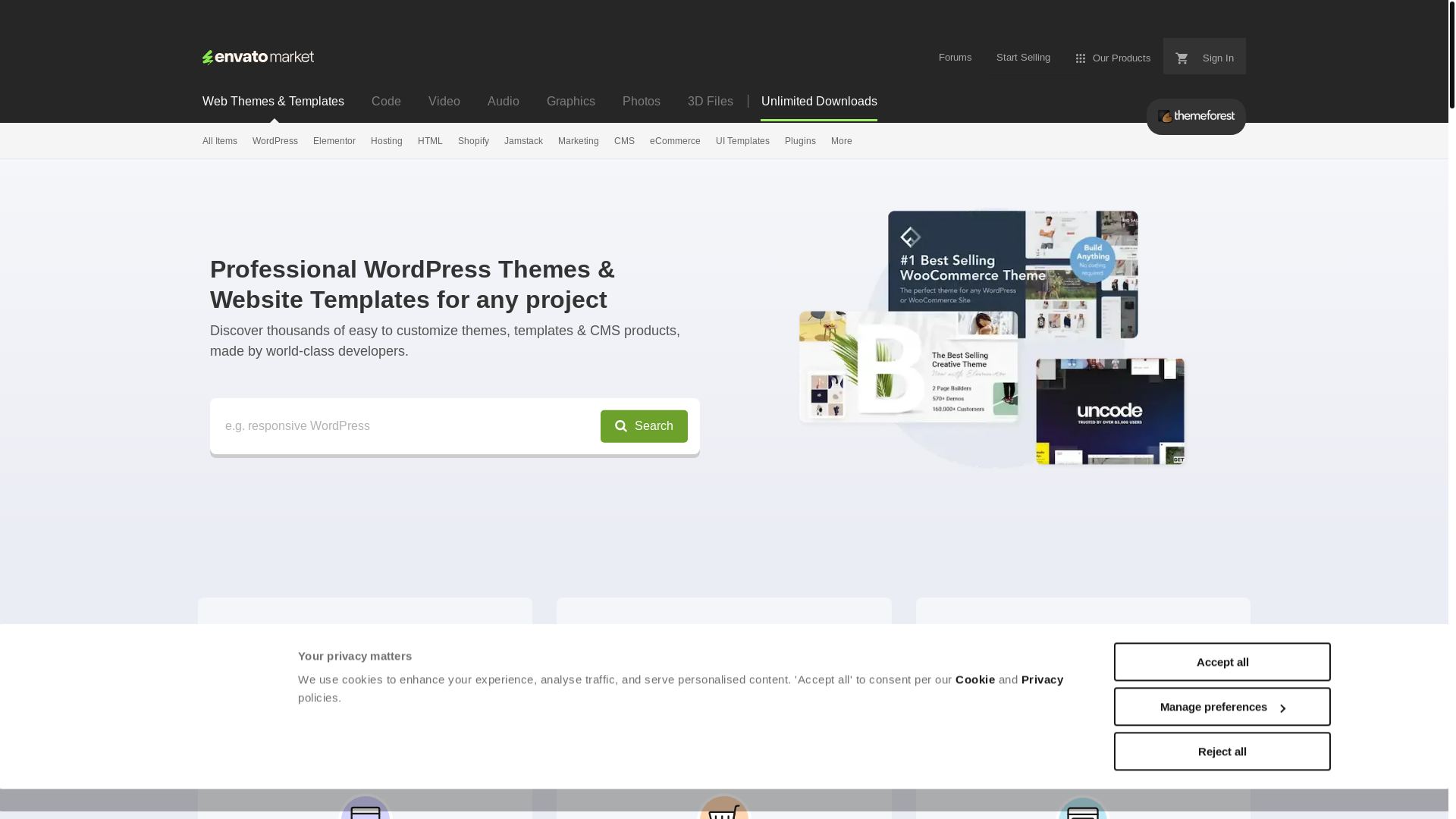Select Web Themes & Templates tab
The height and width of the screenshot is (819, 1456).
tap(273, 102)
